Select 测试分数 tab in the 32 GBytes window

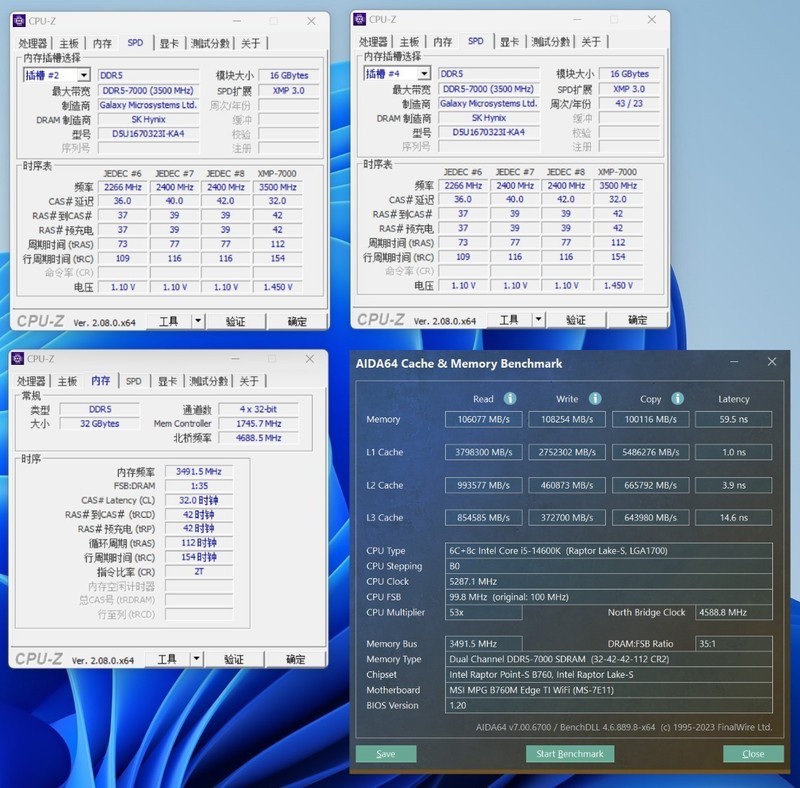coord(210,381)
